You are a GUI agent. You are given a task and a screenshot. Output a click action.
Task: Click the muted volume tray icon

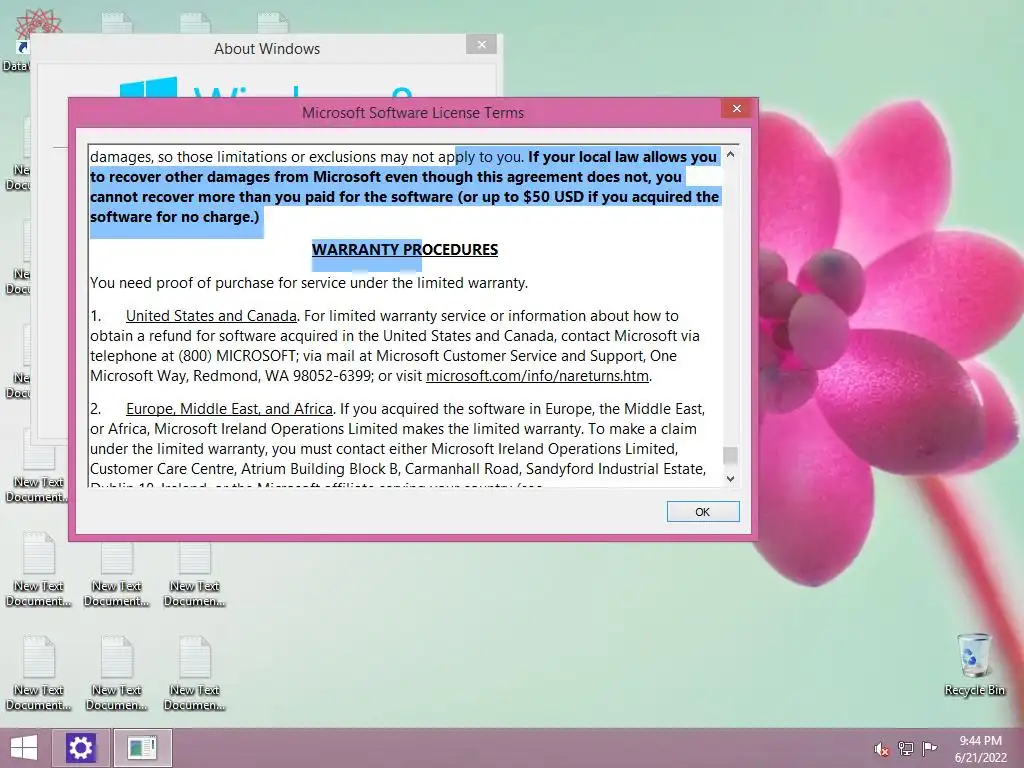882,749
